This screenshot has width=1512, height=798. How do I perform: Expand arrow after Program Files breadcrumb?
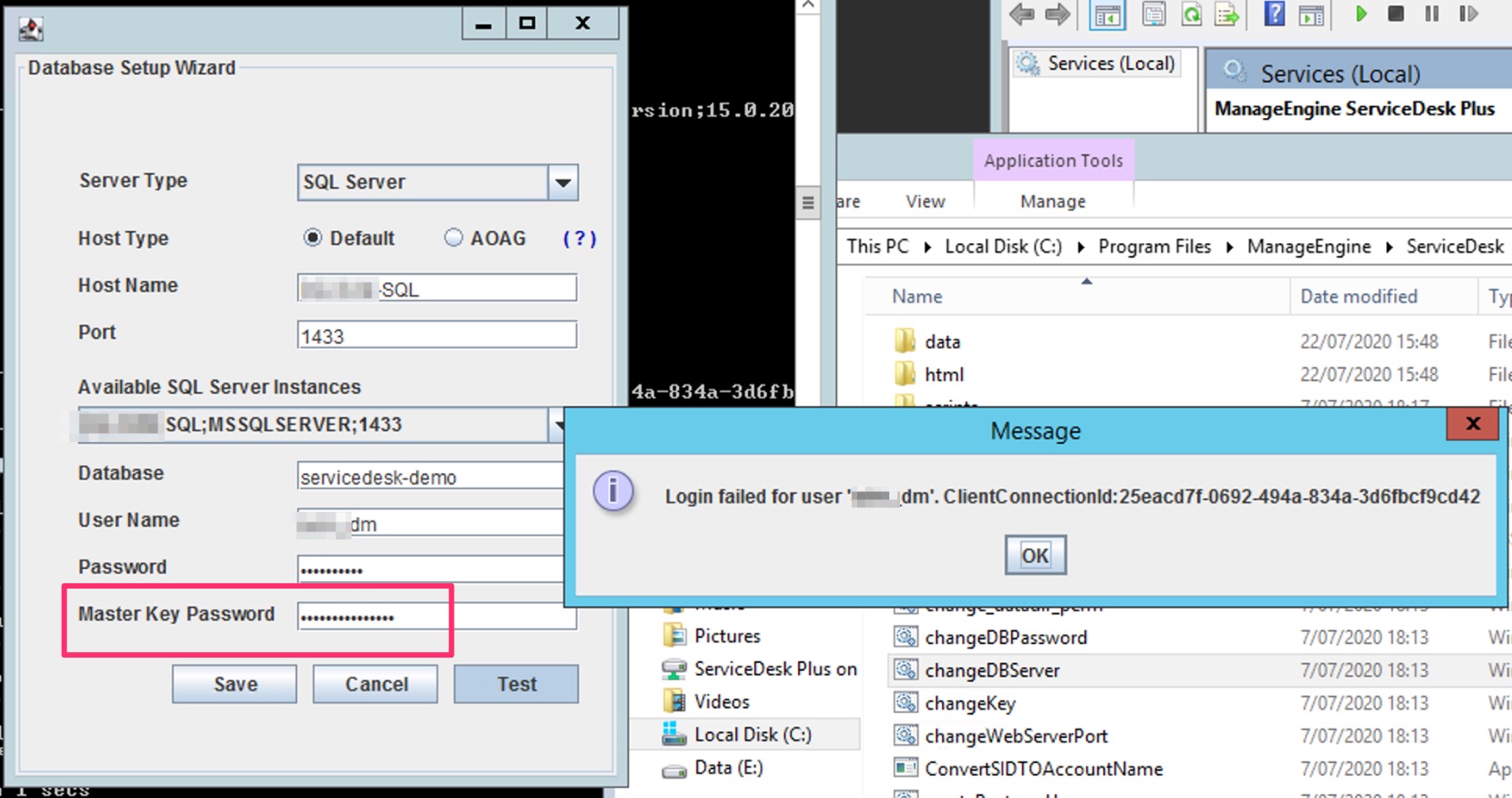(x=1229, y=247)
